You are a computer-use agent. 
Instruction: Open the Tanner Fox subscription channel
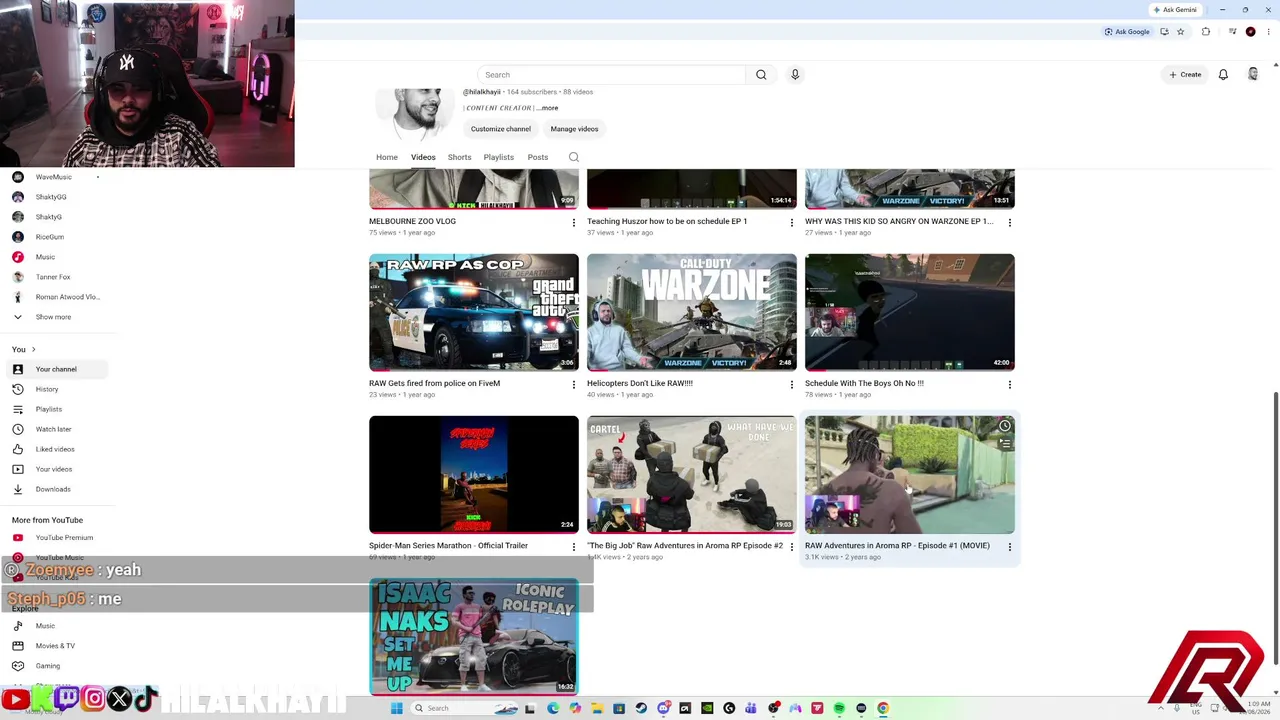(55, 277)
